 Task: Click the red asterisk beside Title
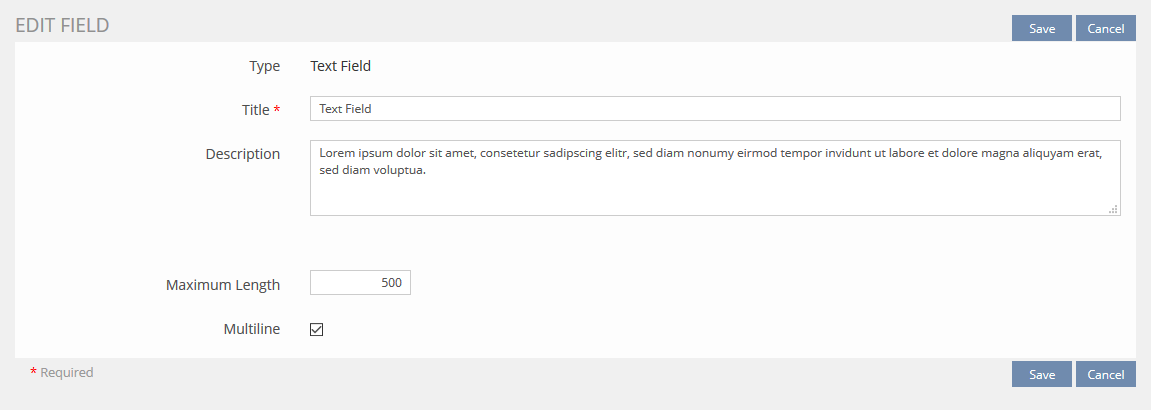pos(277,110)
